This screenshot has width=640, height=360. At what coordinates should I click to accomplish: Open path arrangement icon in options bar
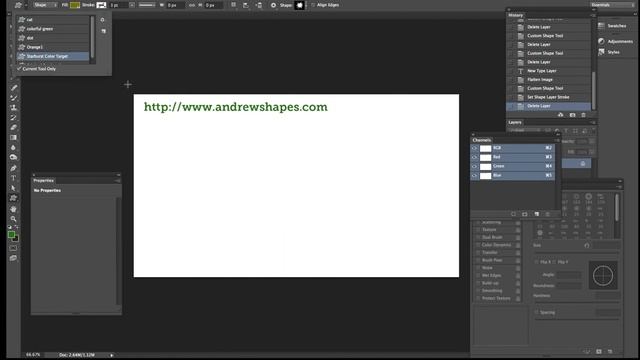[259, 5]
